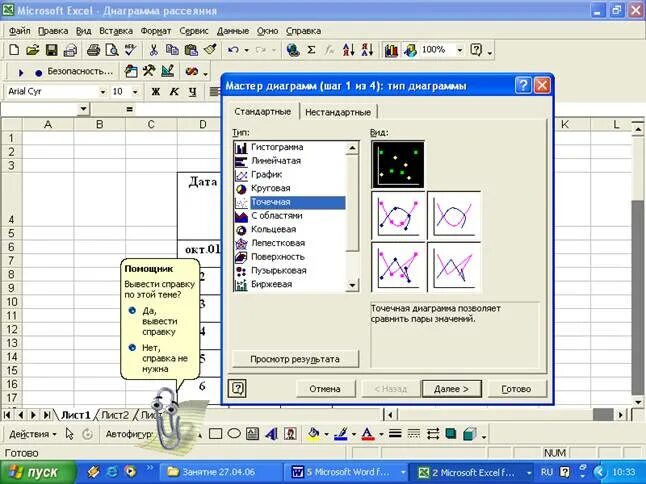Open the Name Box dropdown arrow
The width and height of the screenshot is (646, 484).
tap(83, 109)
